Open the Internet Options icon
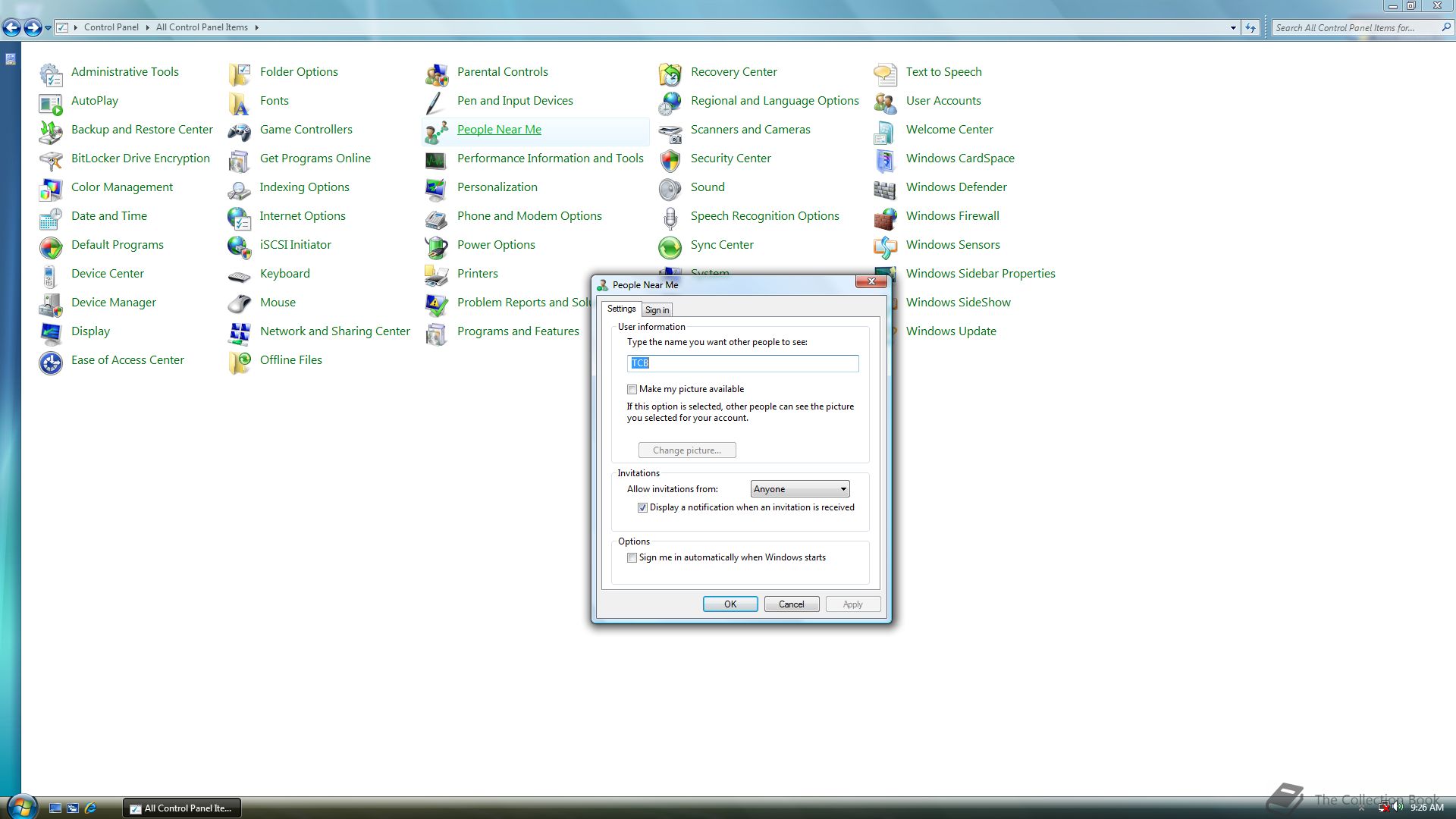Image resolution: width=1456 pixels, height=819 pixels. tap(240, 218)
